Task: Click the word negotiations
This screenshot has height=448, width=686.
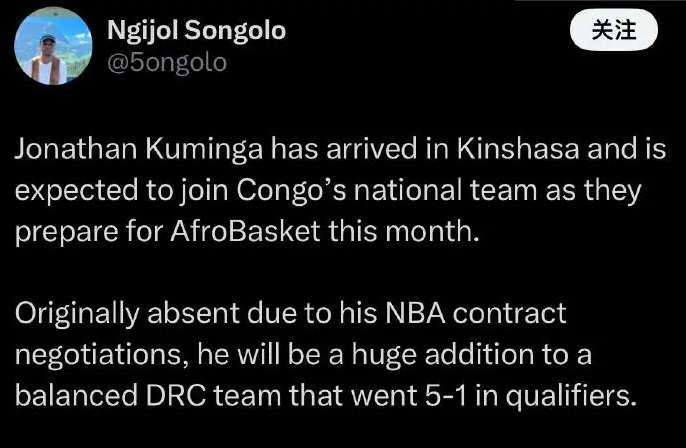Action: coord(98,354)
